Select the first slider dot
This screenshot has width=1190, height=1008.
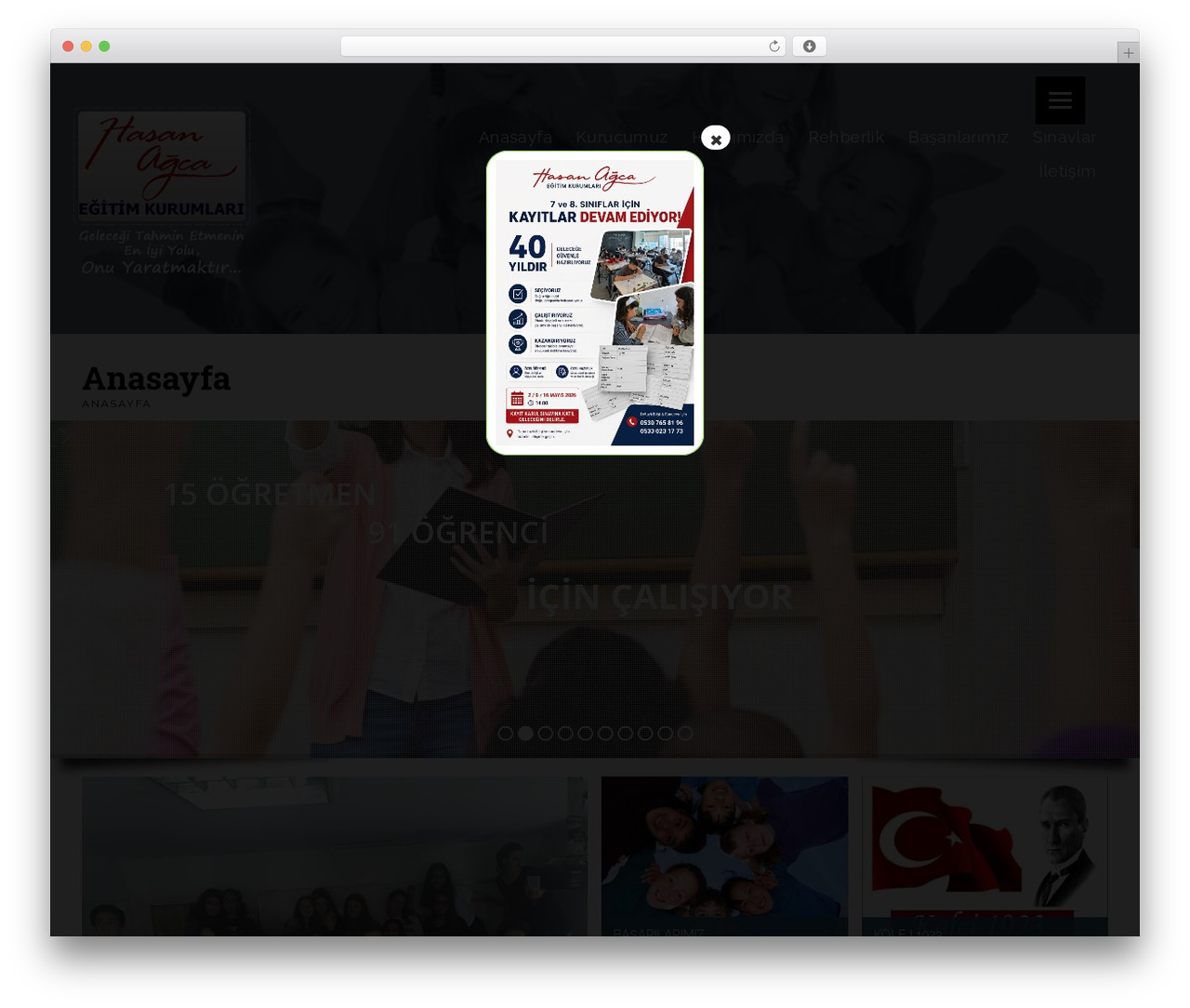point(505,734)
